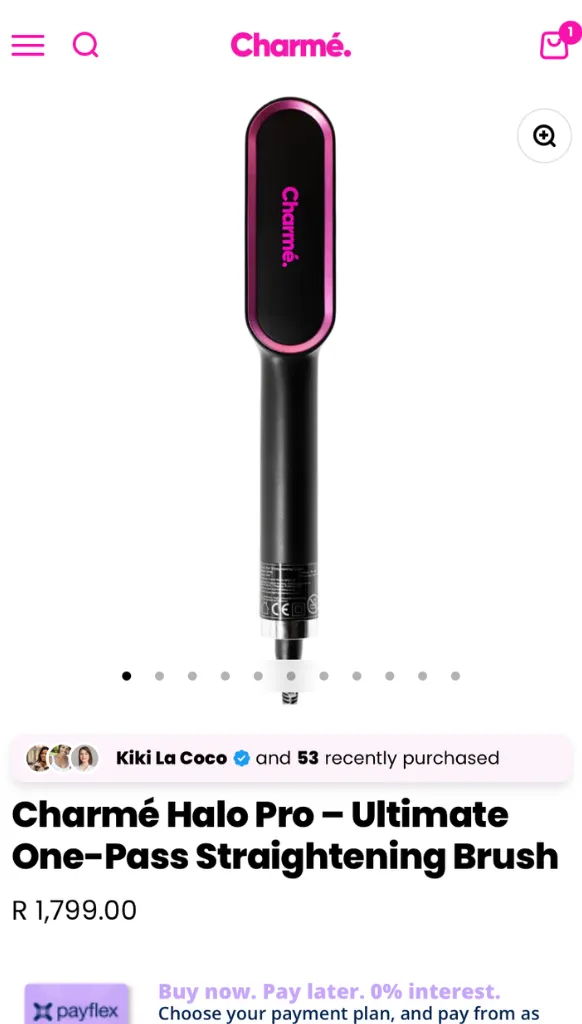Screen dimensions: 582x1024
Task: Click the R 1,799.00 price
Action: point(74,910)
